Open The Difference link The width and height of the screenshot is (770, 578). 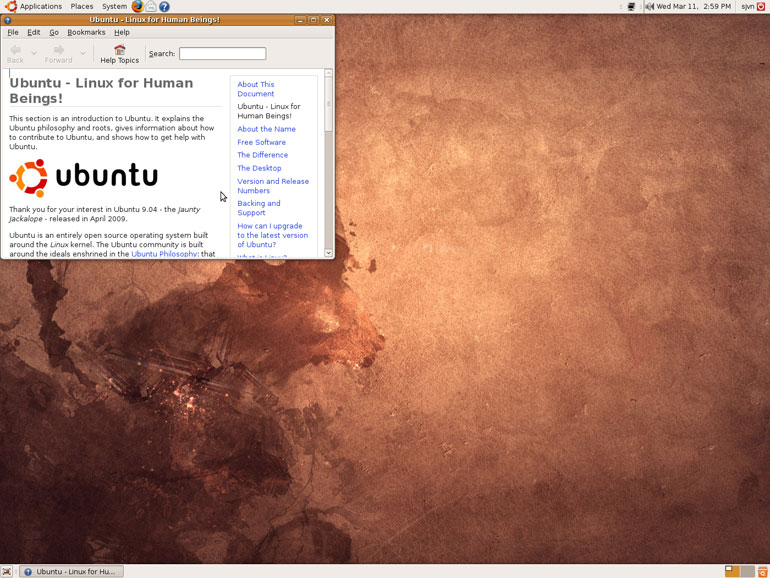click(262, 155)
